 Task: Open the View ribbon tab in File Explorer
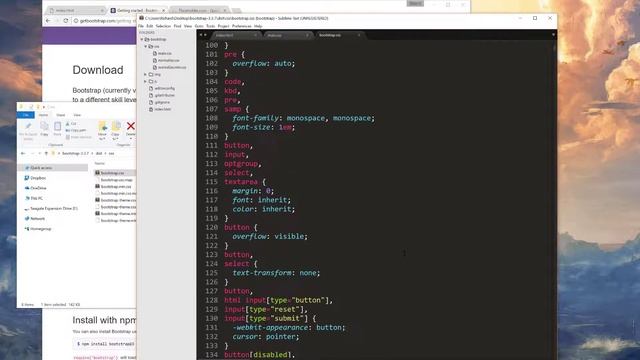[77, 115]
